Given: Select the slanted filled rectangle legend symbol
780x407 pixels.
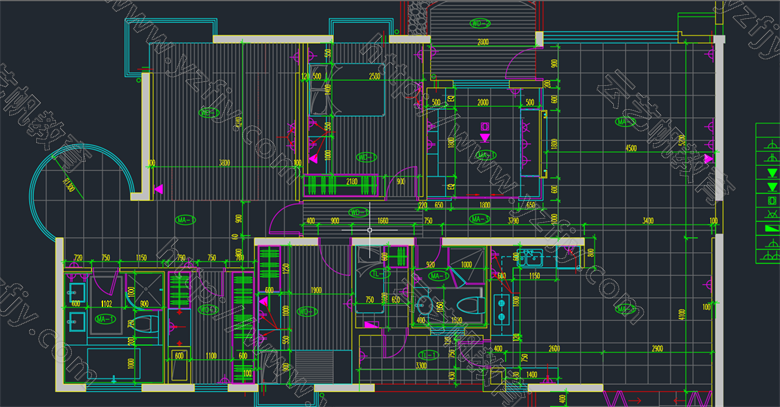Looking at the screenshot, I should coord(772,228).
